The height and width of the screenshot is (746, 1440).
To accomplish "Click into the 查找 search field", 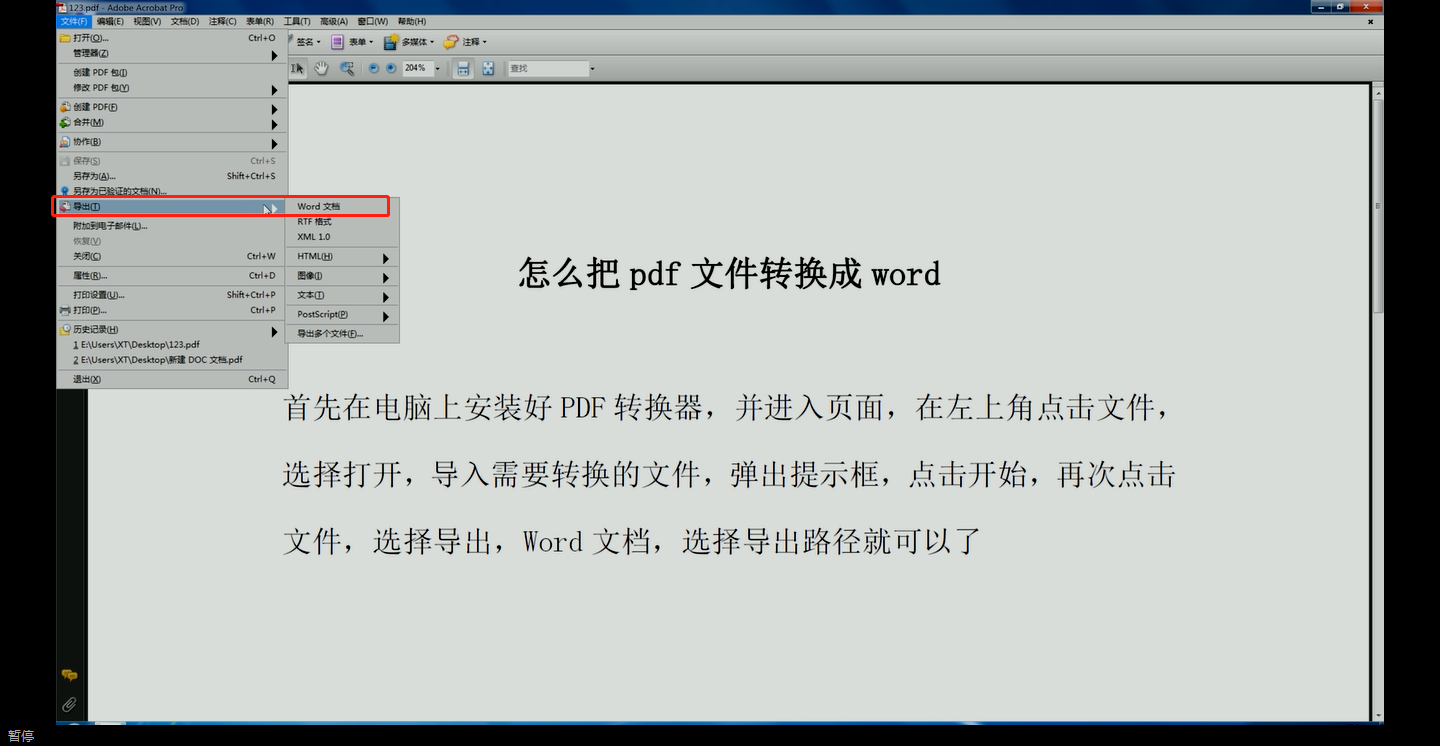I will pos(547,68).
